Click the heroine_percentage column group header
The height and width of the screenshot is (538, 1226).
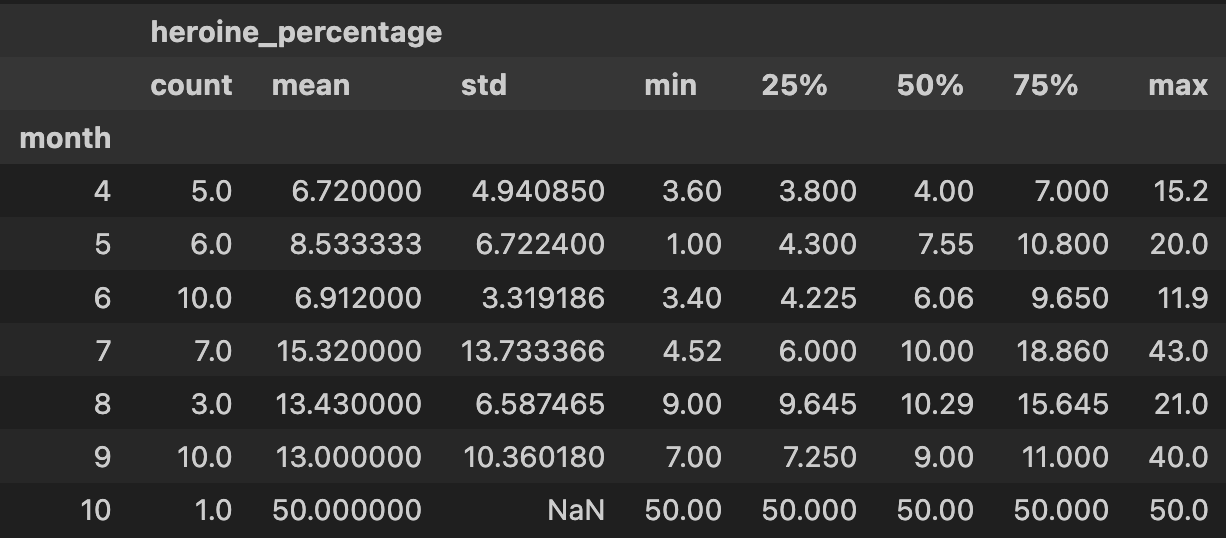tap(296, 32)
